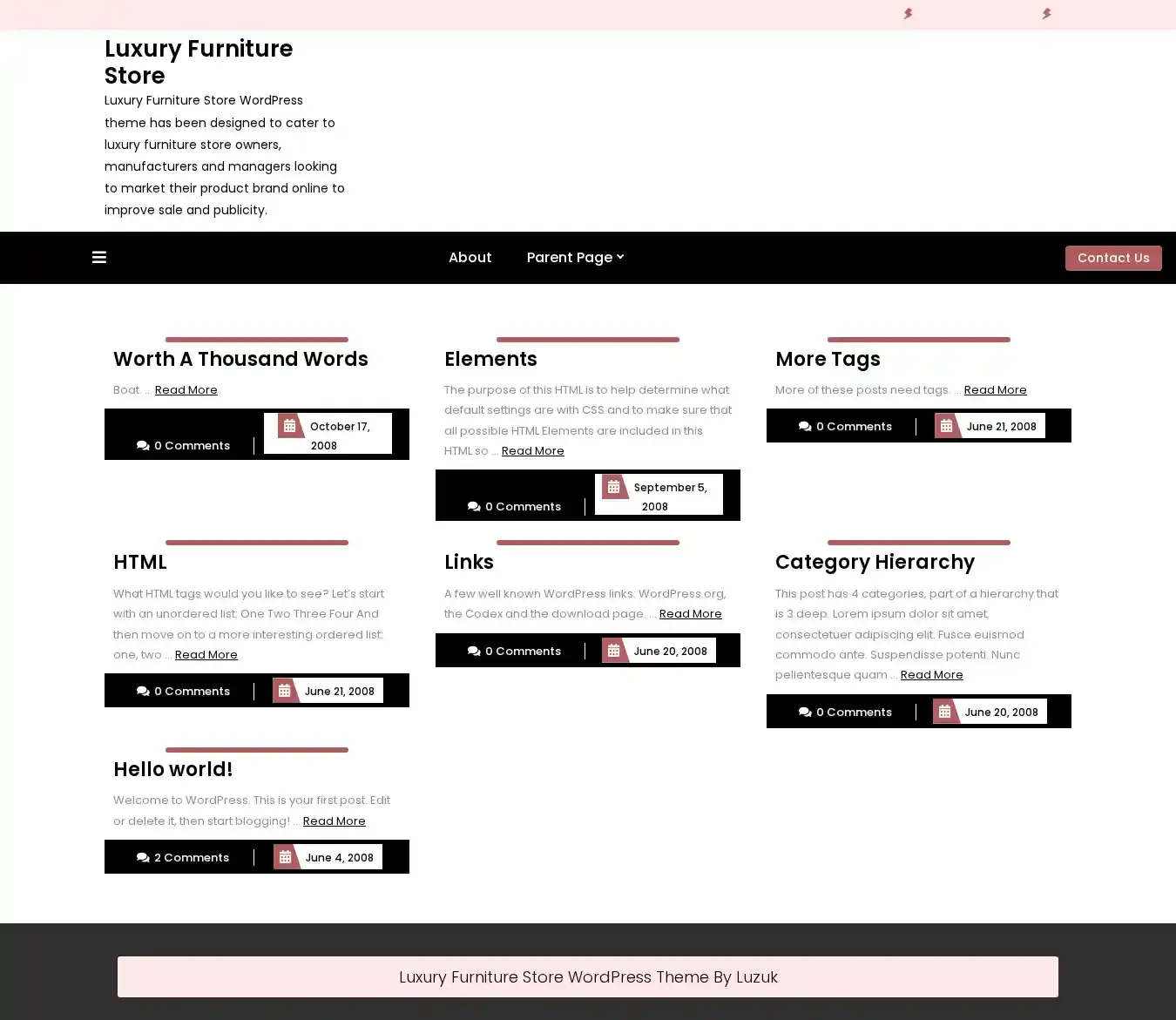Click 0 Comments on Category Hierarchy post
This screenshot has height=1020, width=1176.
point(854,712)
